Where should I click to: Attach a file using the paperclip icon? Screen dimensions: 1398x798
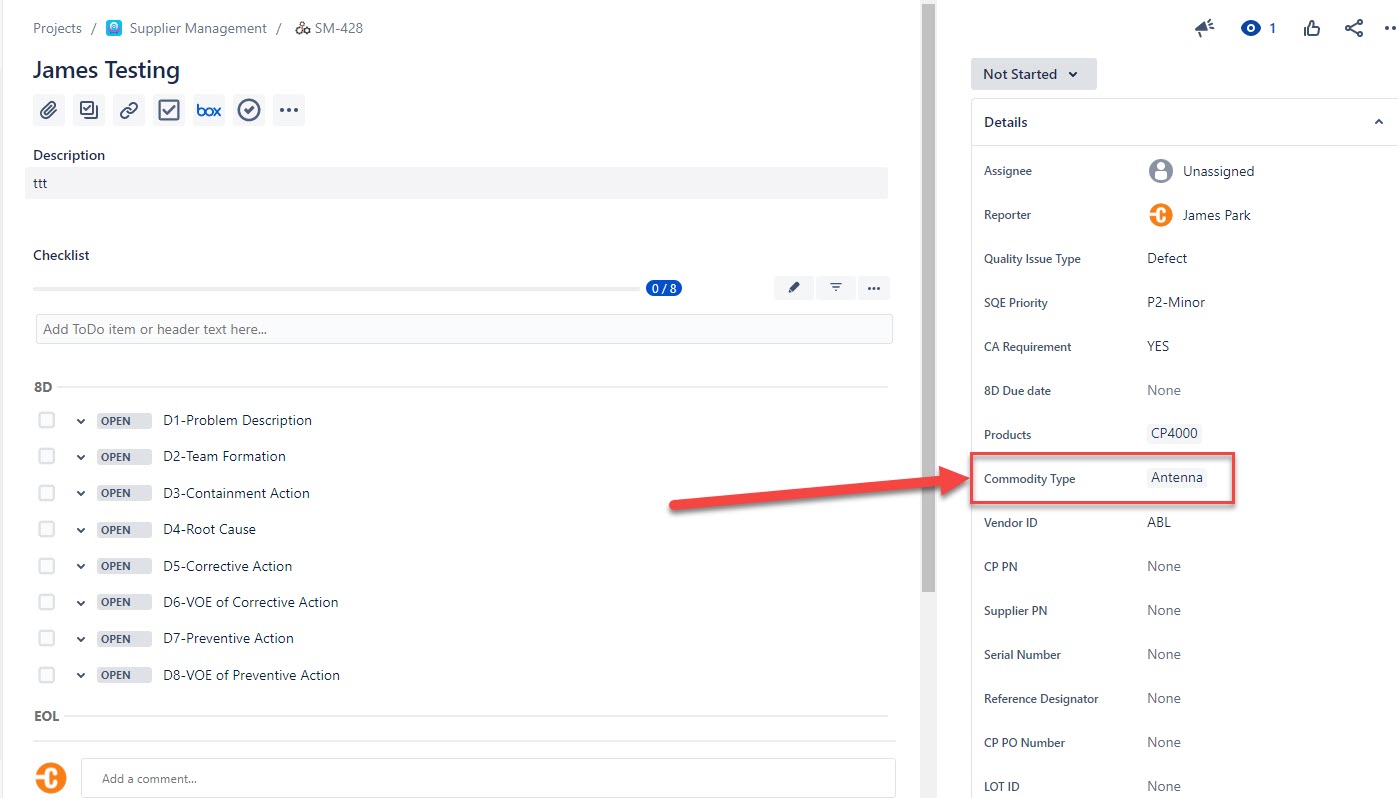pos(48,110)
